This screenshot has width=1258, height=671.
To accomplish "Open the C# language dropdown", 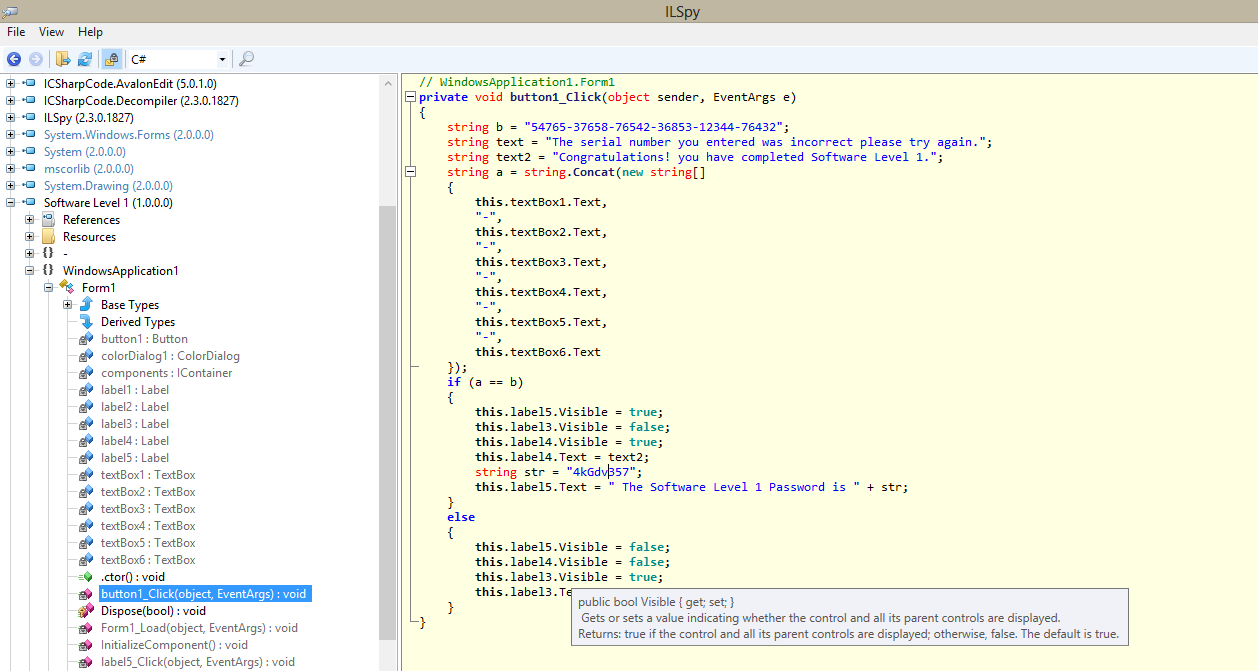I will click(222, 60).
